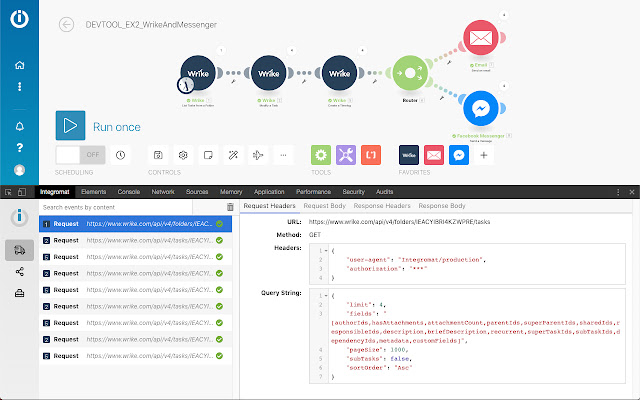The height and width of the screenshot is (400, 640).
Task: Open the more controls ellipsis button
Action: pyautogui.click(x=283, y=155)
